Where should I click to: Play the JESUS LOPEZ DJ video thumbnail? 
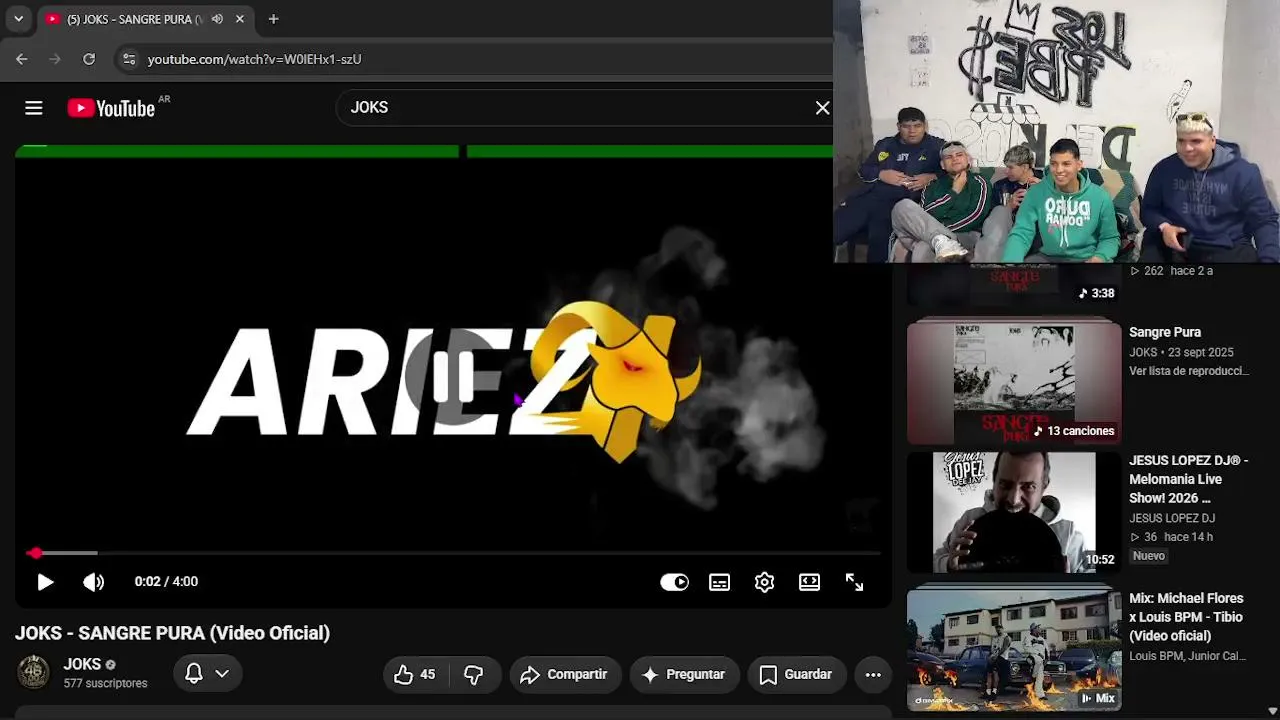(1014, 512)
